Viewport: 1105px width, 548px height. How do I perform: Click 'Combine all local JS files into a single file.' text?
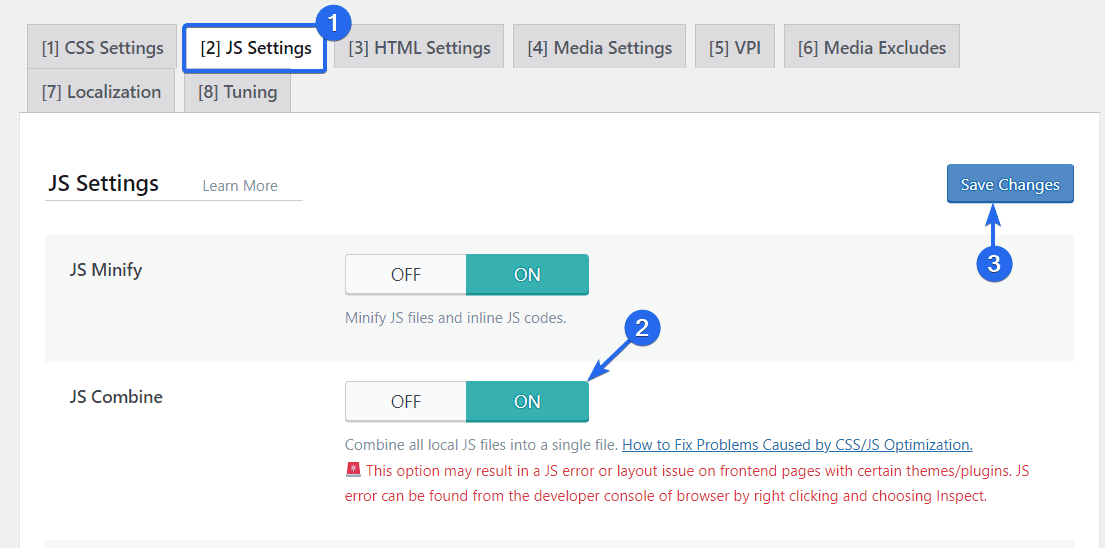pos(481,444)
